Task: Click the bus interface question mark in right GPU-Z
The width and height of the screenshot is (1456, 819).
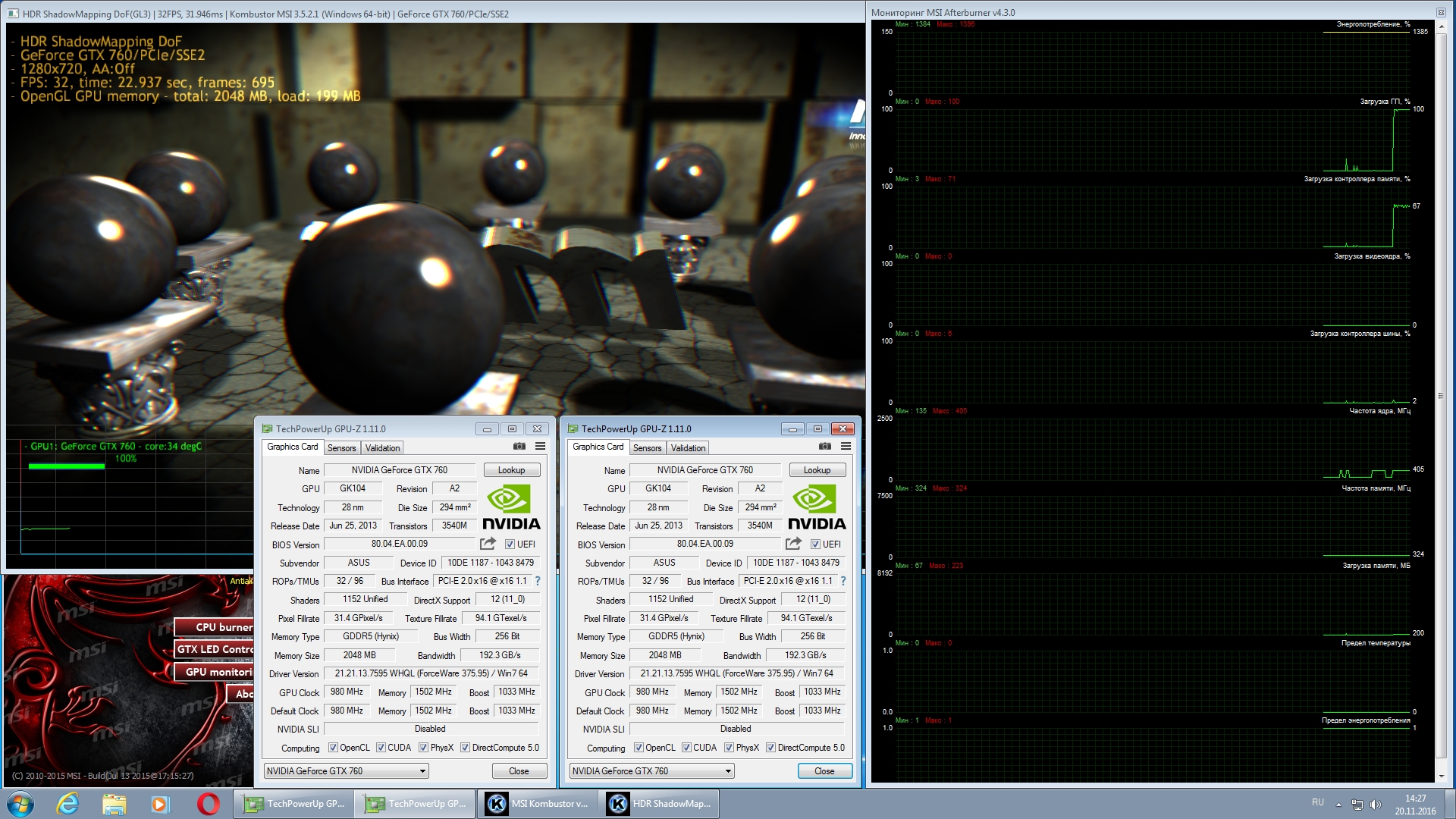Action: tap(843, 581)
